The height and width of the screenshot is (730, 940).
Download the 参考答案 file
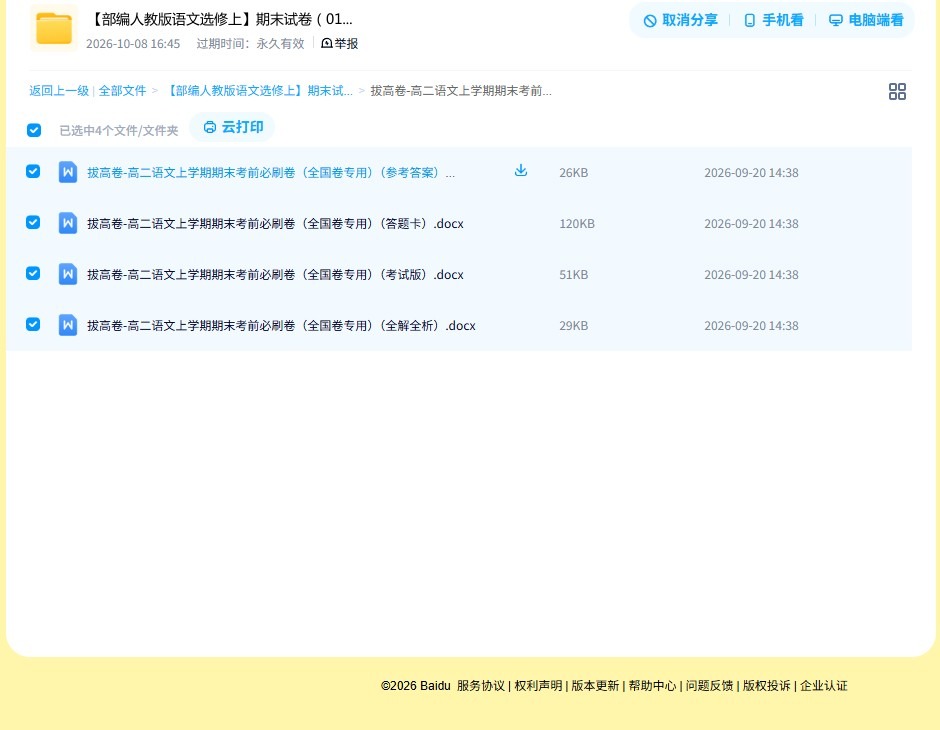521,171
